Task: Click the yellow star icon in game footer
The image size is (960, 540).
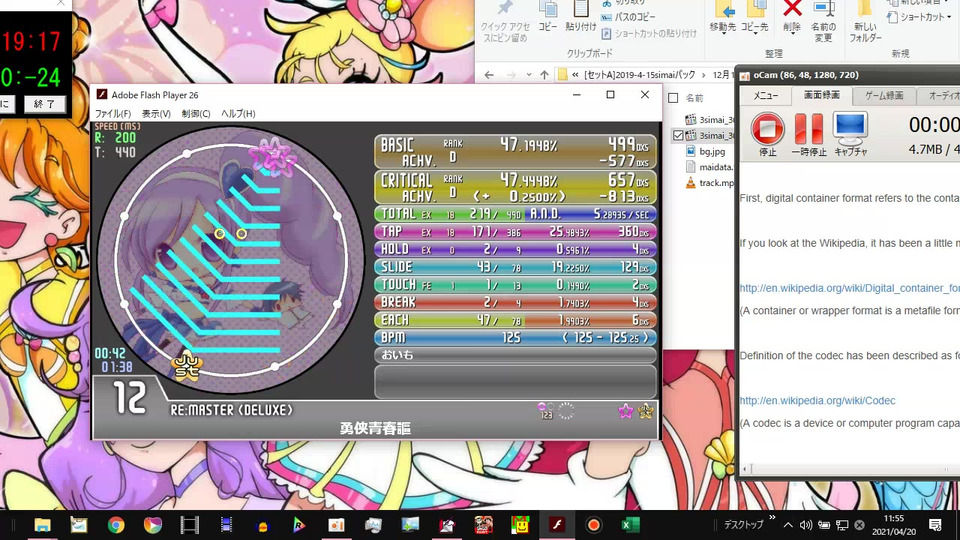Action: [x=645, y=411]
